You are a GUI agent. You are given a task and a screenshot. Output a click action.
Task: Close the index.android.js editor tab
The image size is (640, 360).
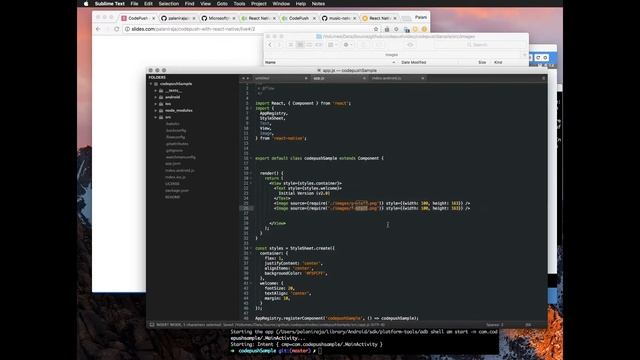pyautogui.click(x=423, y=78)
